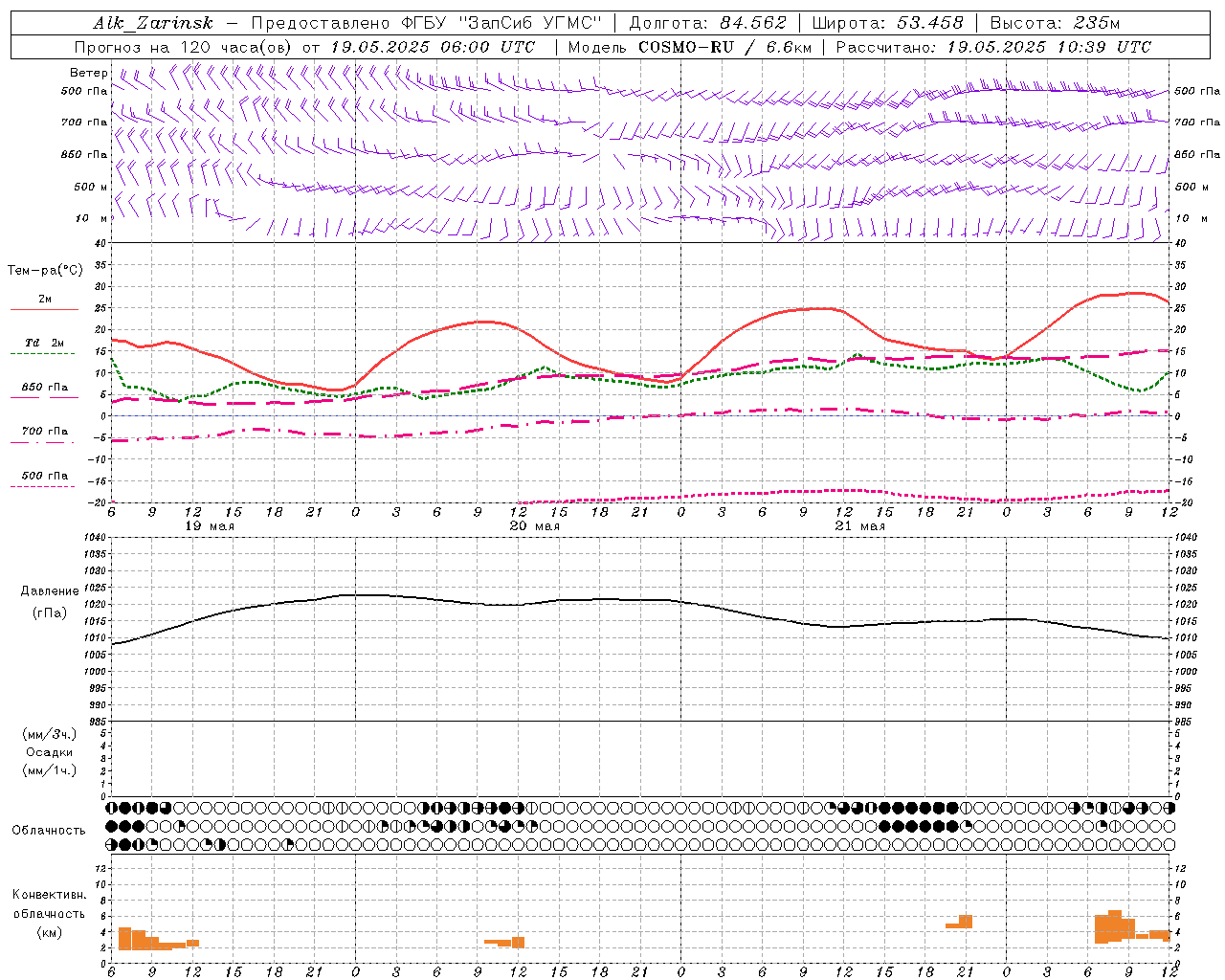Click the station name Aik_Zarinsk in the header
Screen dimensions: 1225x980
pyautogui.click(x=152, y=23)
